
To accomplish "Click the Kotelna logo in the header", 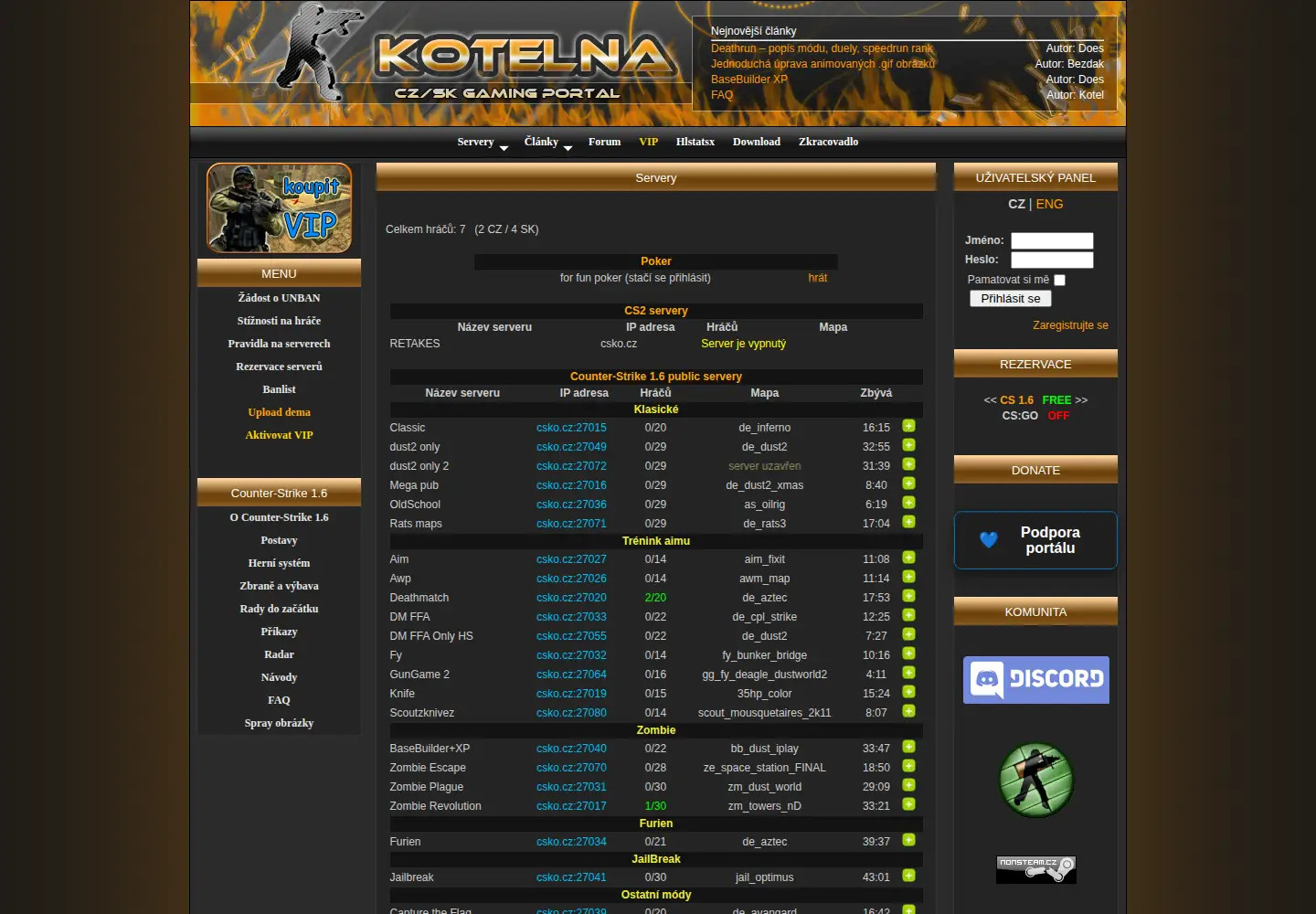I will point(525,57).
